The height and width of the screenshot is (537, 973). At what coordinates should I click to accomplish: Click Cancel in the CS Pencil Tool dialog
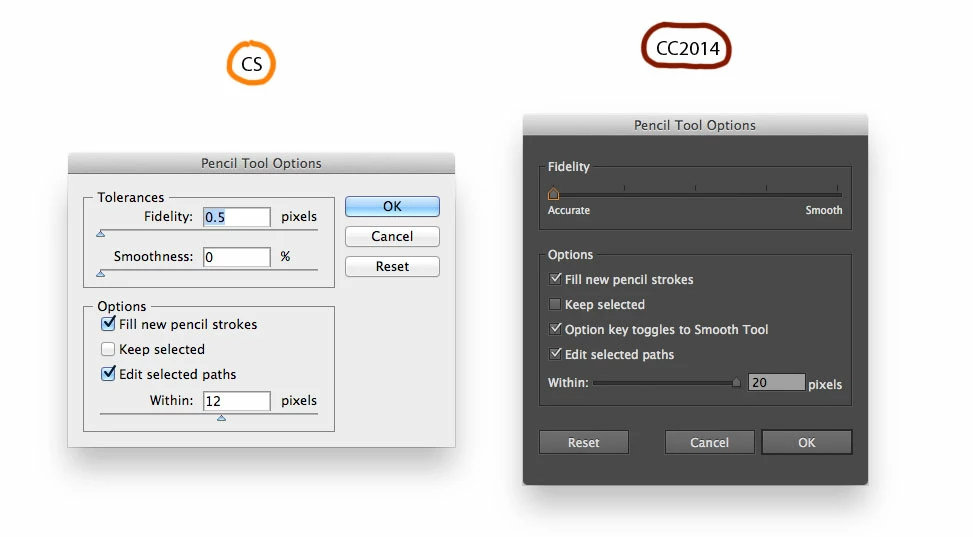392,237
